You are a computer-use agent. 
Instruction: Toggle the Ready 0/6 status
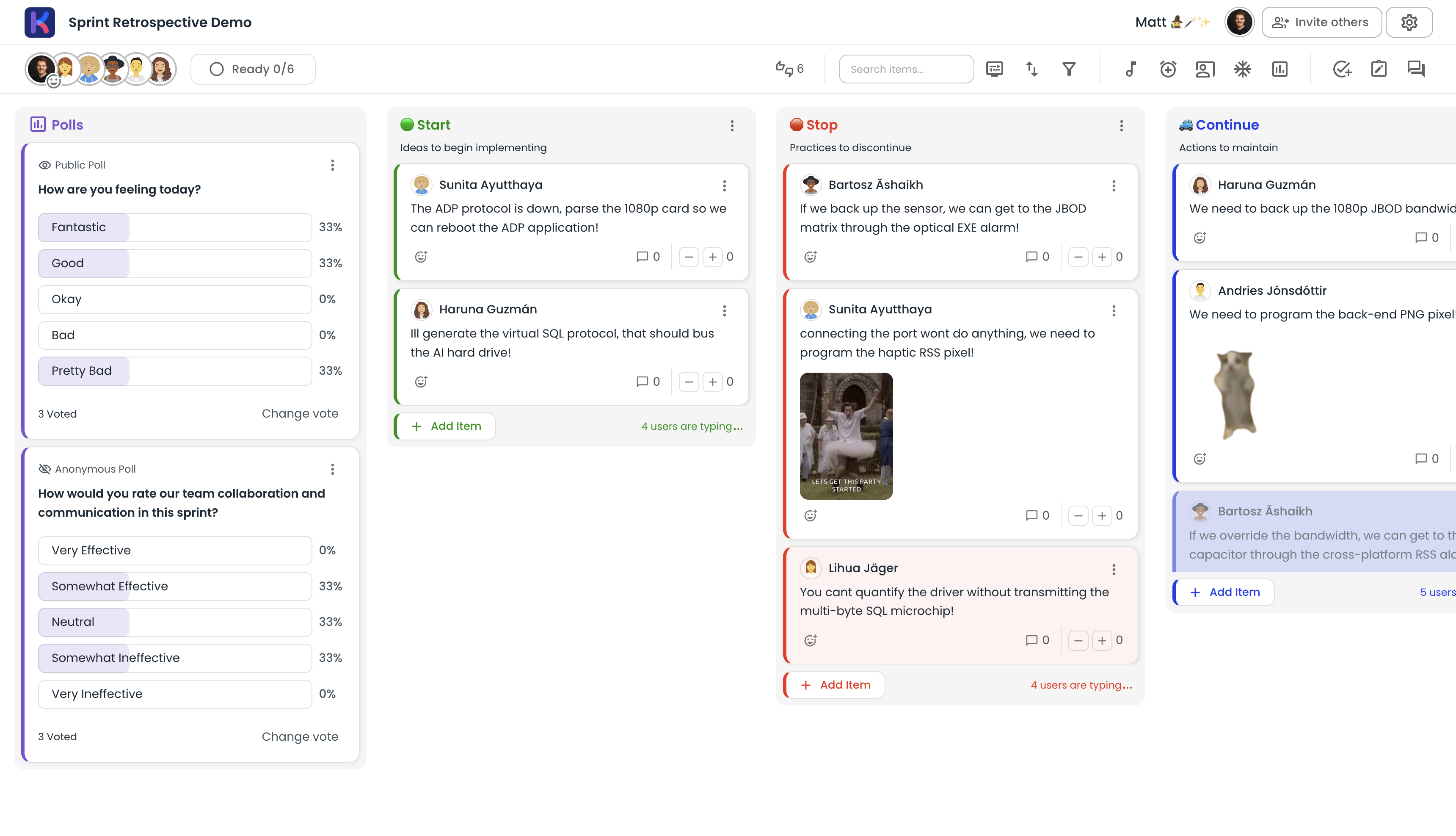(252, 69)
